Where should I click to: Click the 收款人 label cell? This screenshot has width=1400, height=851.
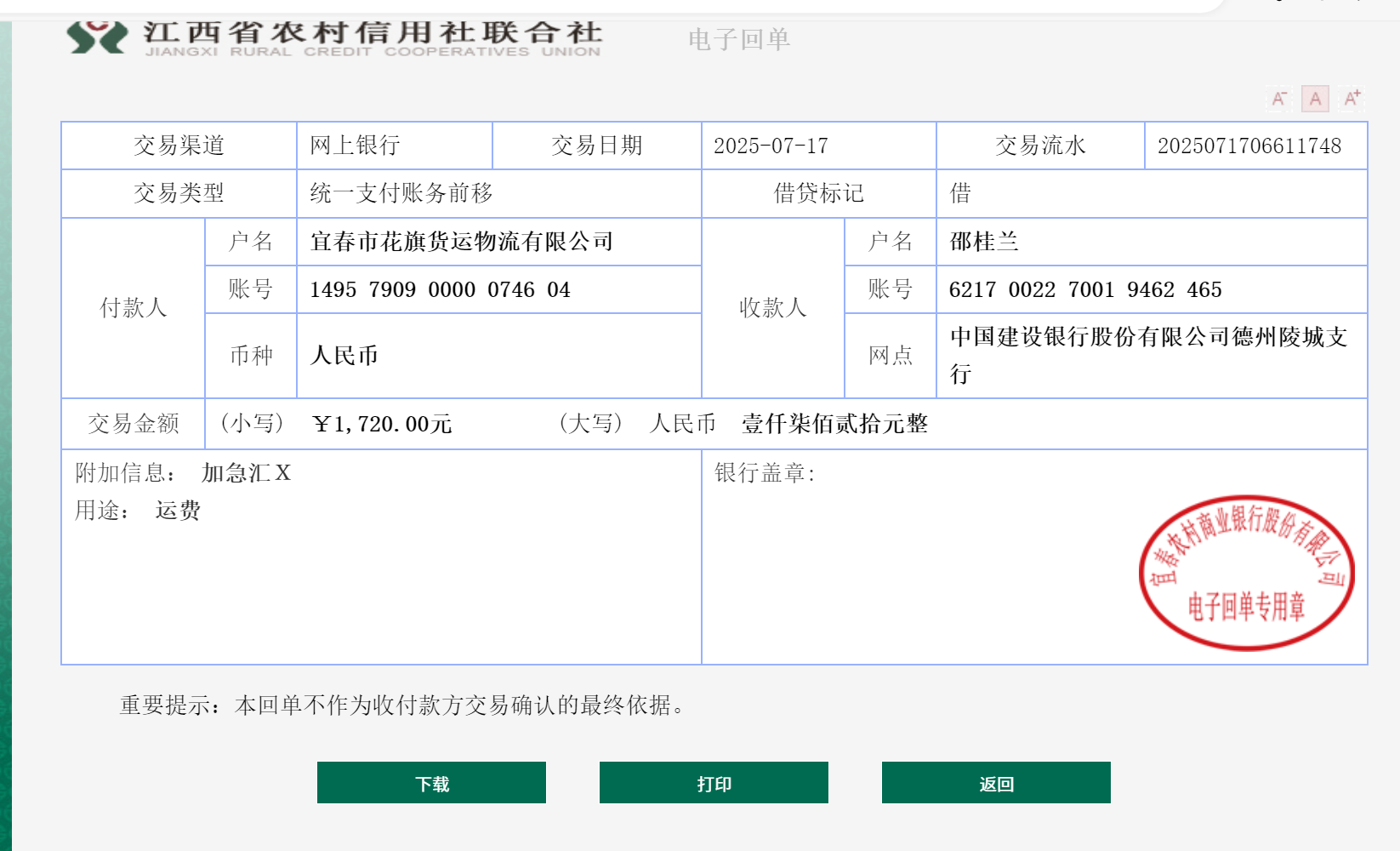click(773, 308)
